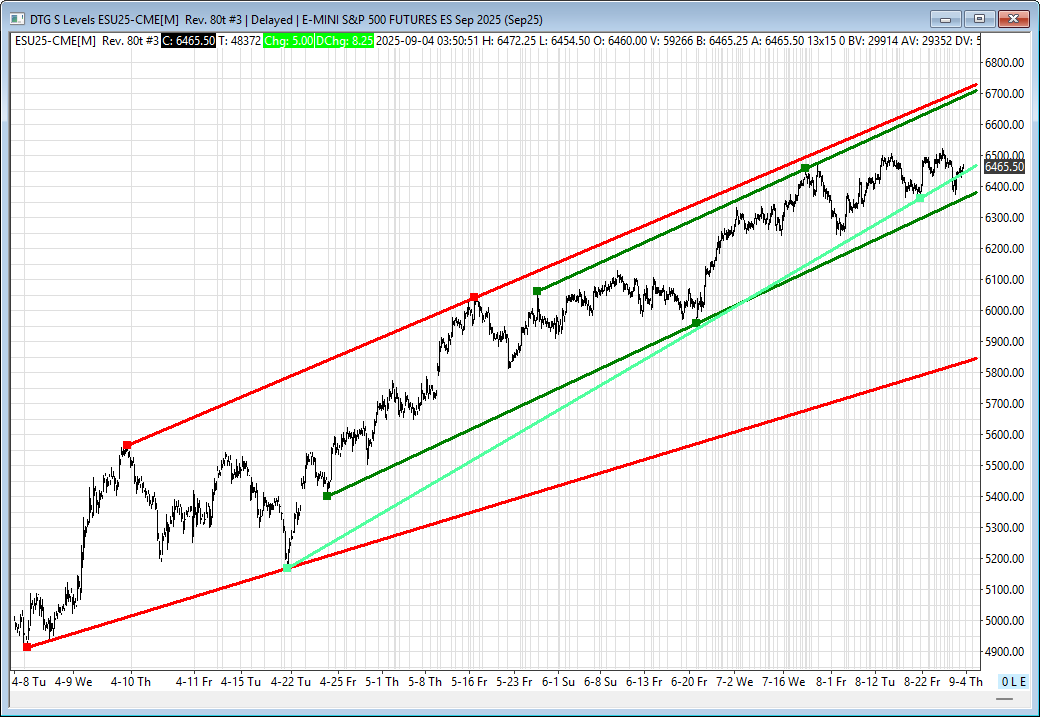Click 'O: 6460.00' in the header line
1040x717 pixels.
(x=620, y=40)
